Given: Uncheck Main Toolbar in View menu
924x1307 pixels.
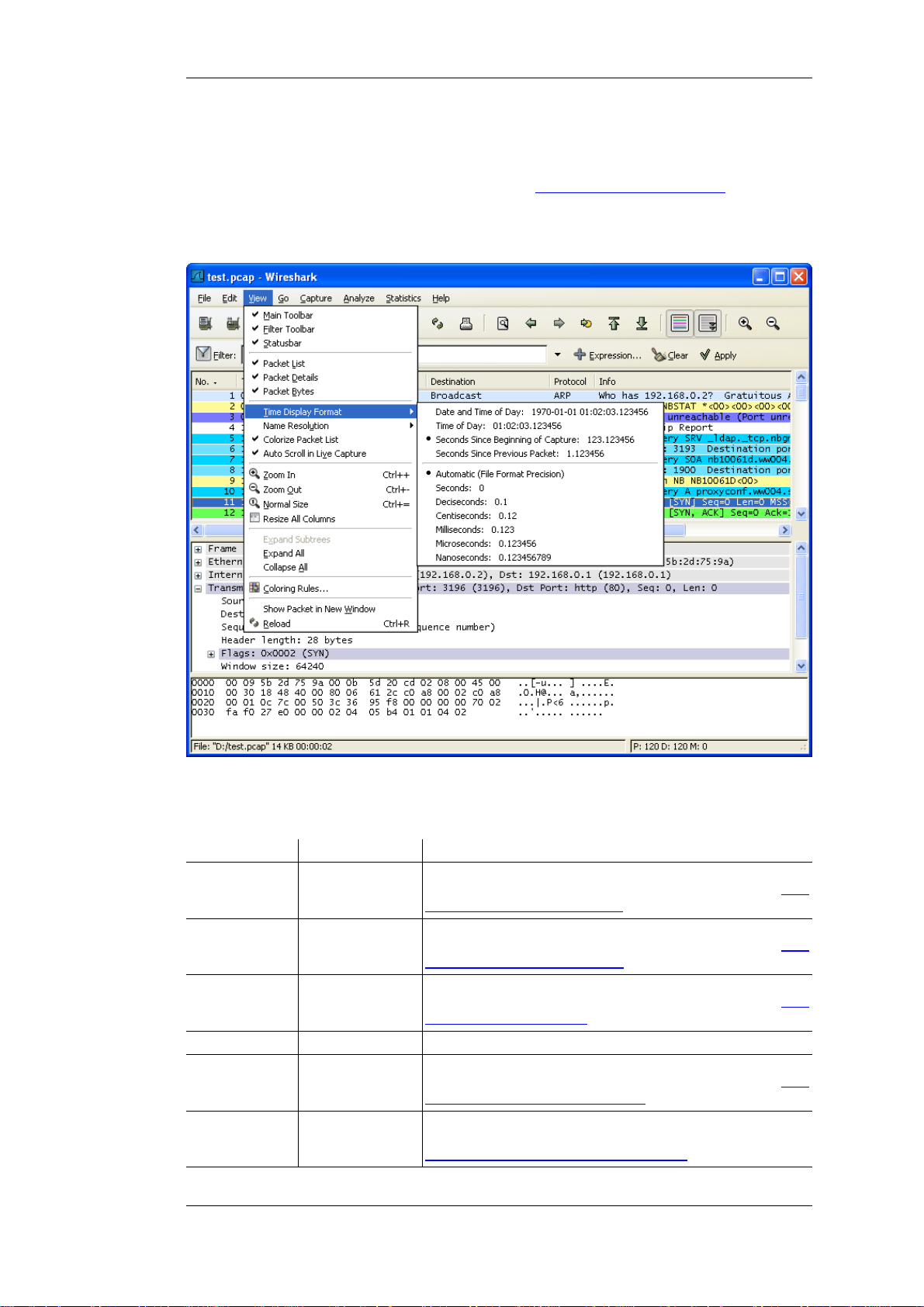Looking at the screenshot, I should point(330,315).
